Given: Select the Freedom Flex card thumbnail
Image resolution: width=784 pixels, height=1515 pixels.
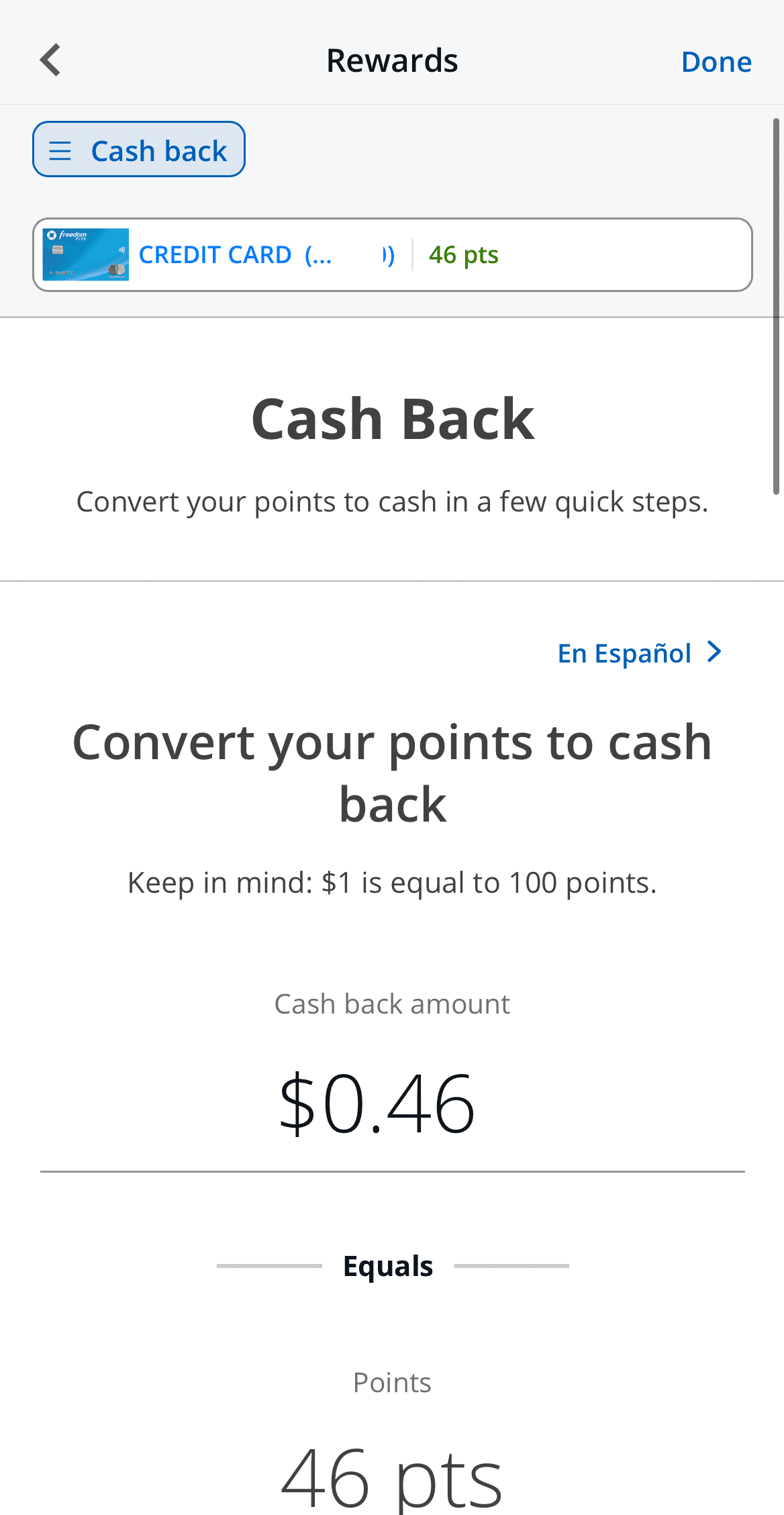Looking at the screenshot, I should tap(85, 254).
